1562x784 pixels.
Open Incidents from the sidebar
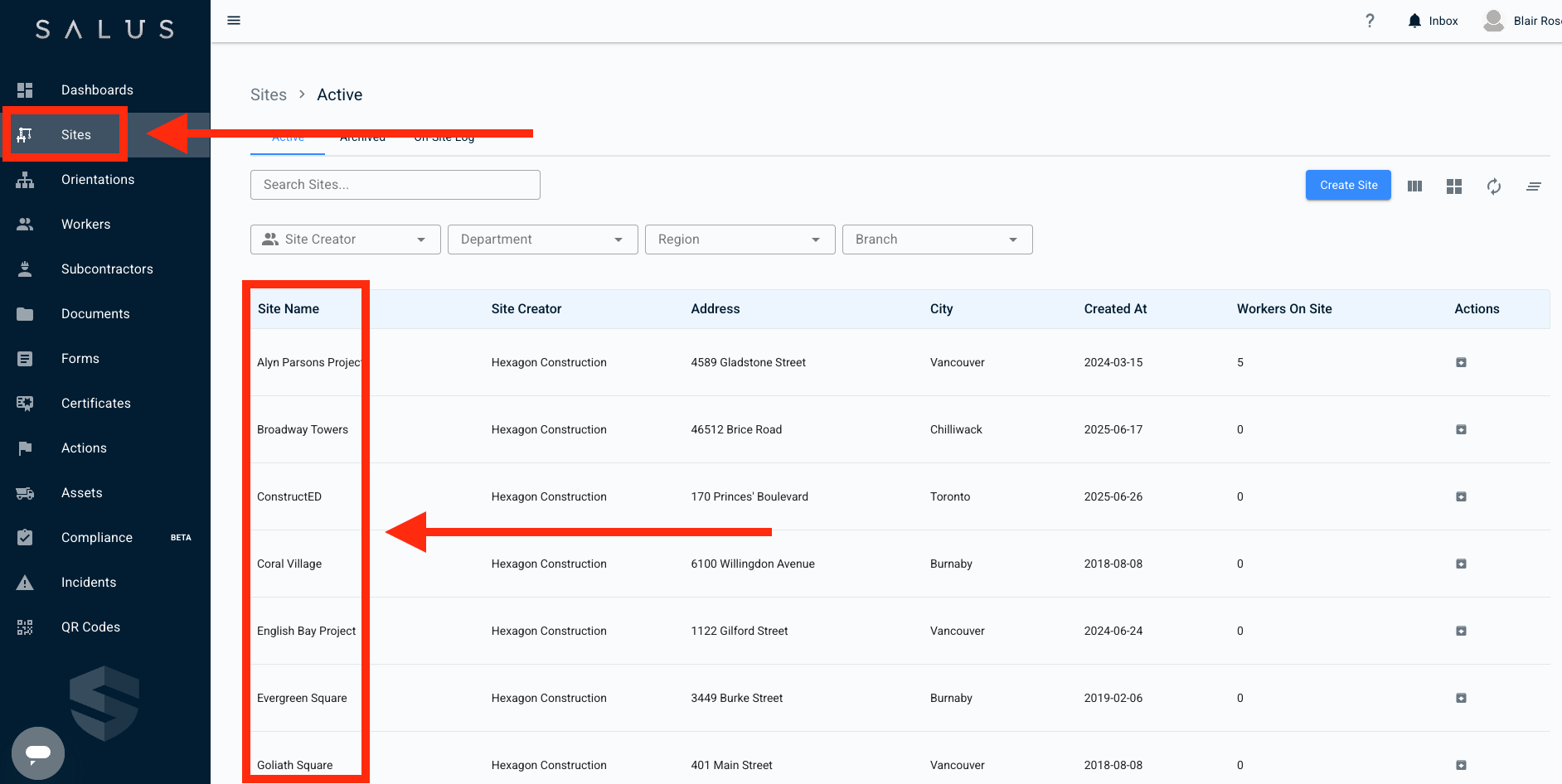pyautogui.click(x=88, y=583)
